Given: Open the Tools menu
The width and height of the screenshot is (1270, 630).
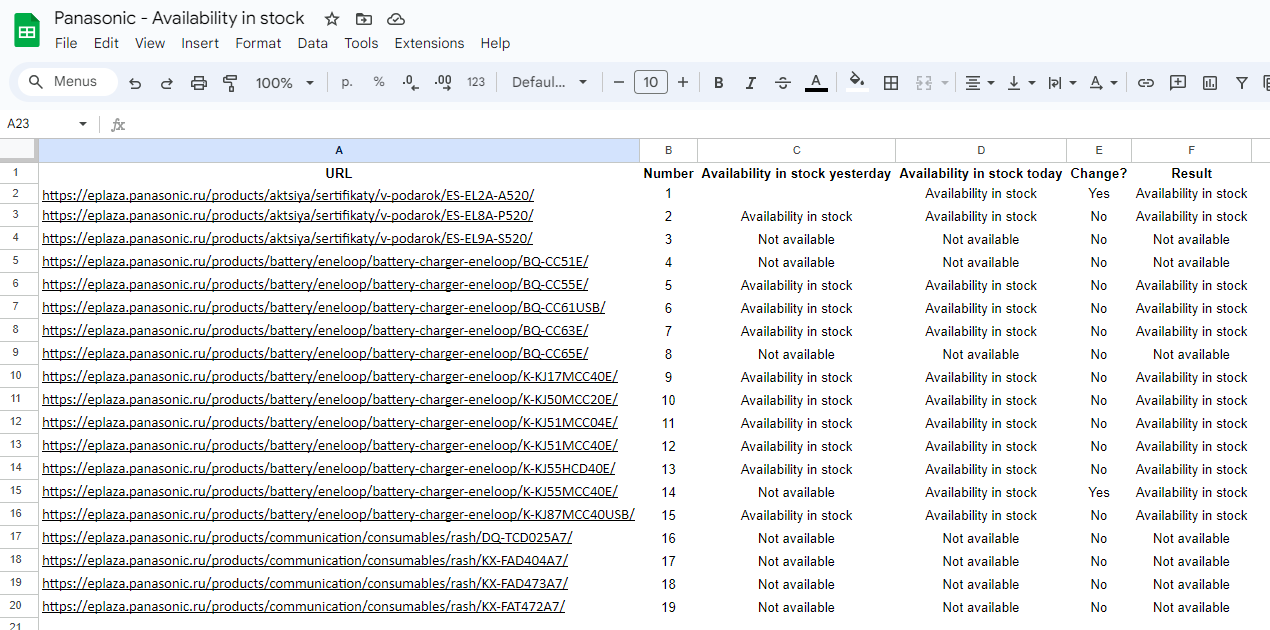Looking at the screenshot, I should click(x=361, y=43).
